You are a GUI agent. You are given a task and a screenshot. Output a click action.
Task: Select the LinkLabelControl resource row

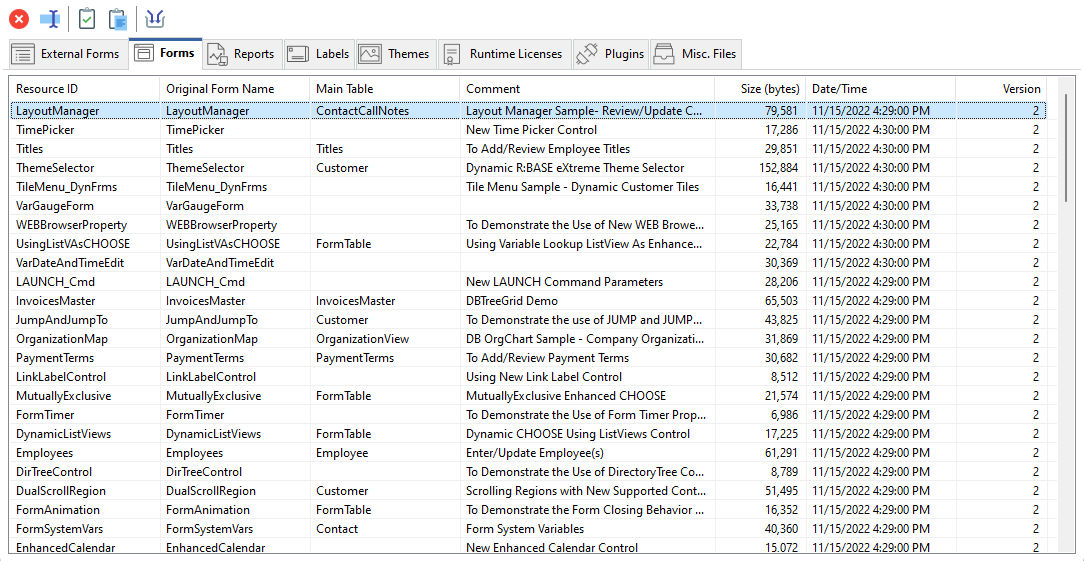[x=528, y=377]
